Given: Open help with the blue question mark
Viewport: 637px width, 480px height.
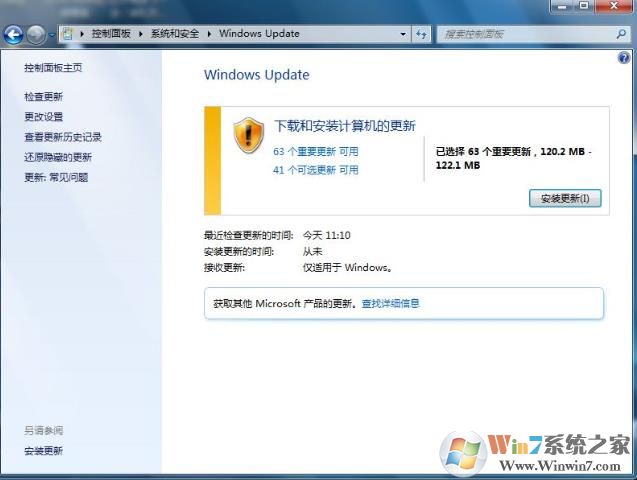Looking at the screenshot, I should [624, 58].
